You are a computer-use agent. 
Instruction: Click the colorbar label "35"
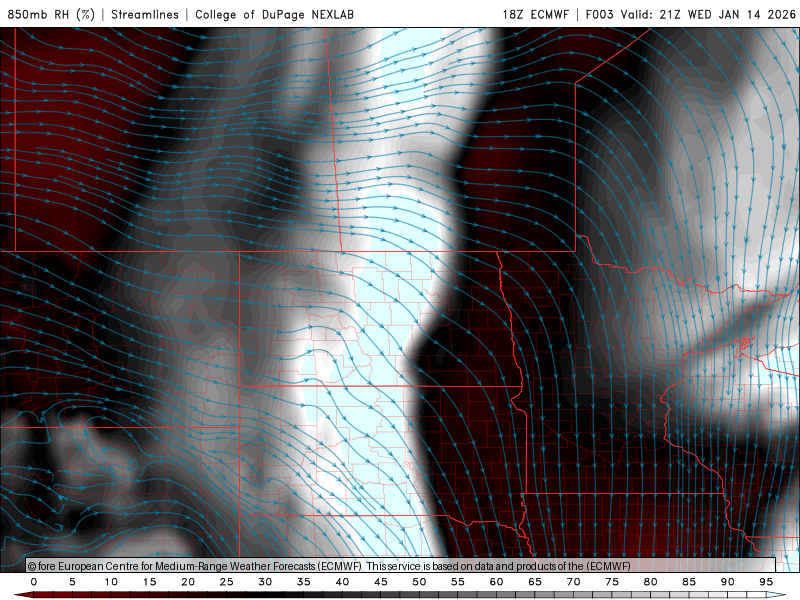pyautogui.click(x=304, y=582)
